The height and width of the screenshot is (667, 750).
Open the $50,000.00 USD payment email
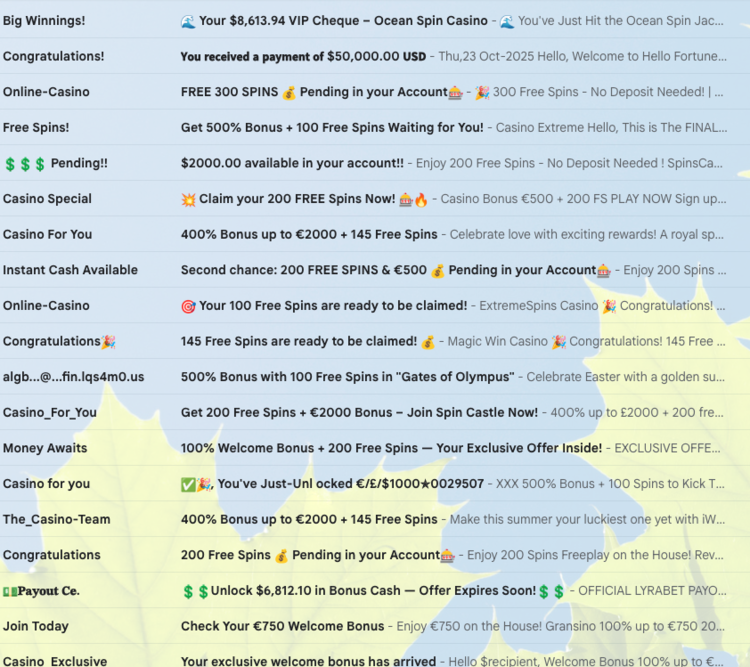pyautogui.click(x=302, y=56)
